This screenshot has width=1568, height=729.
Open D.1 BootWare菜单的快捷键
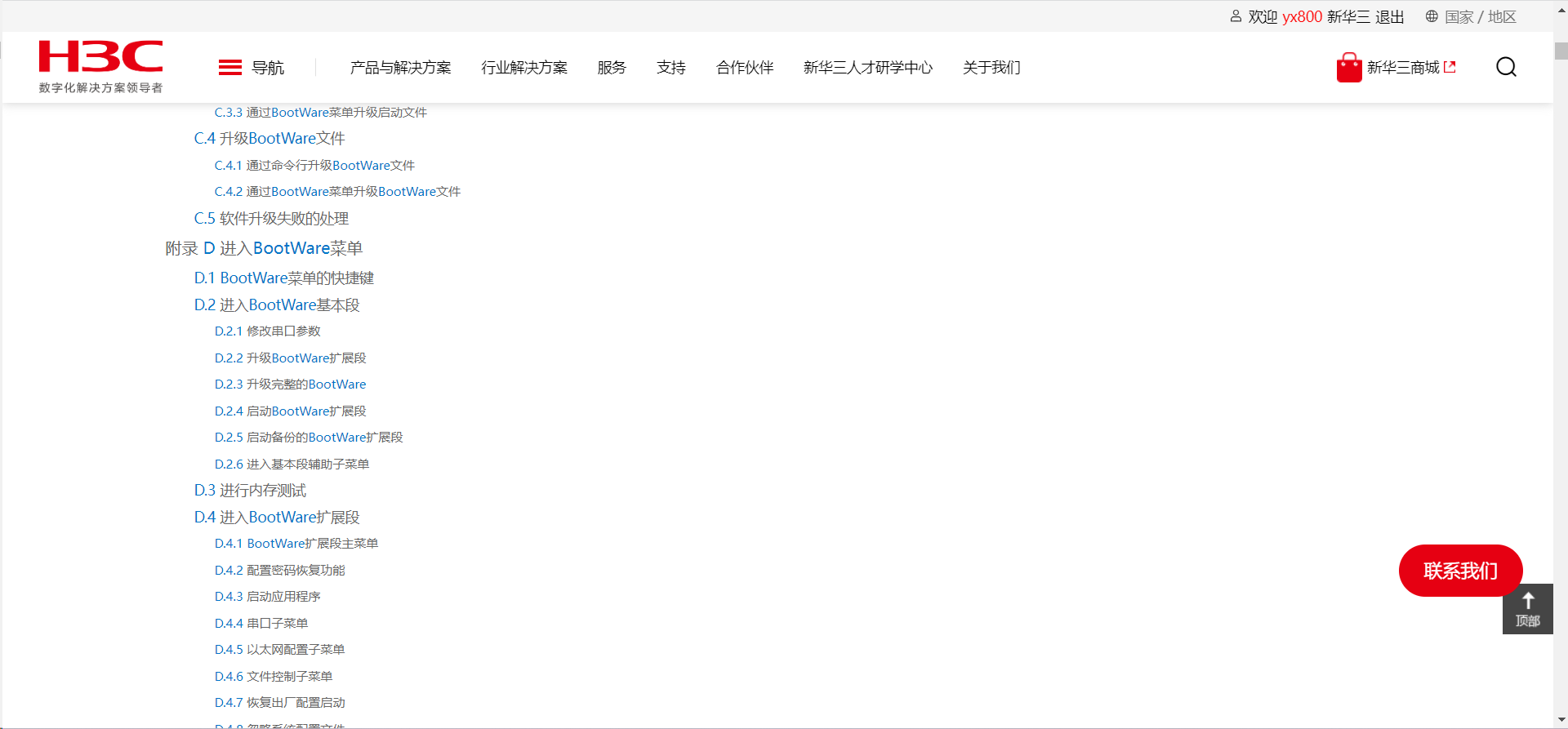[284, 278]
